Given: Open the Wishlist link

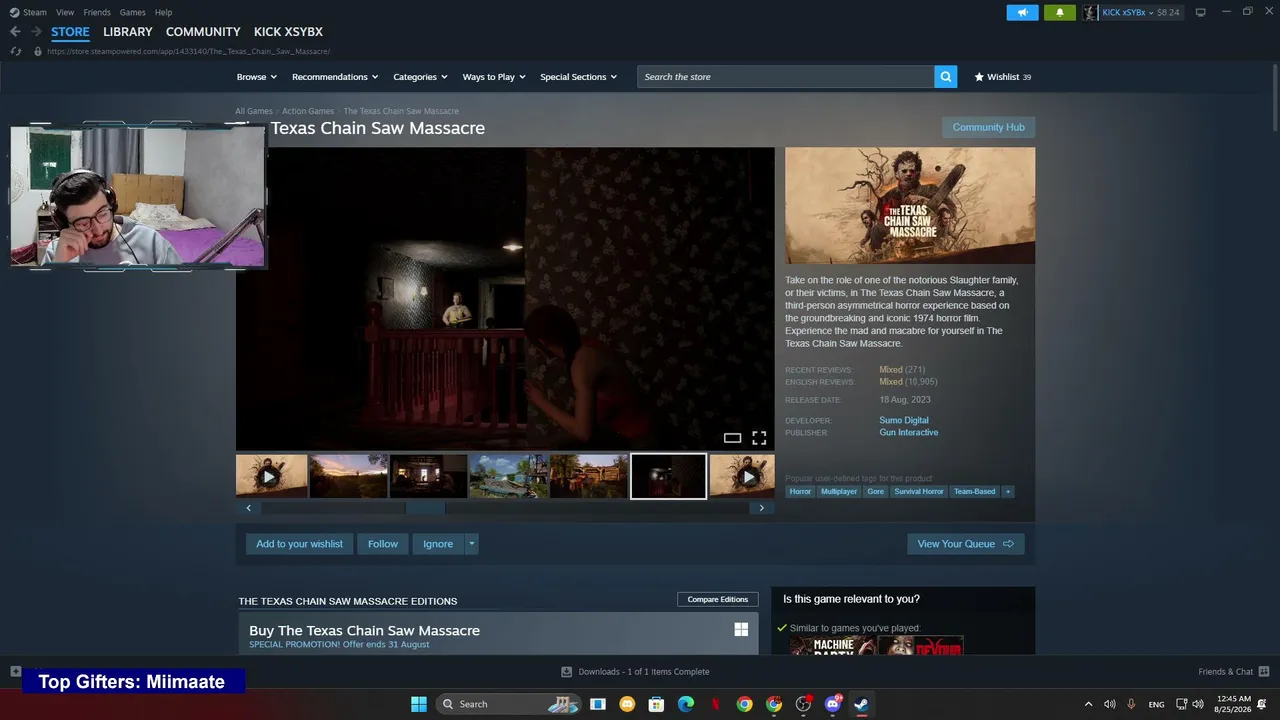Looking at the screenshot, I should pos(1003,77).
